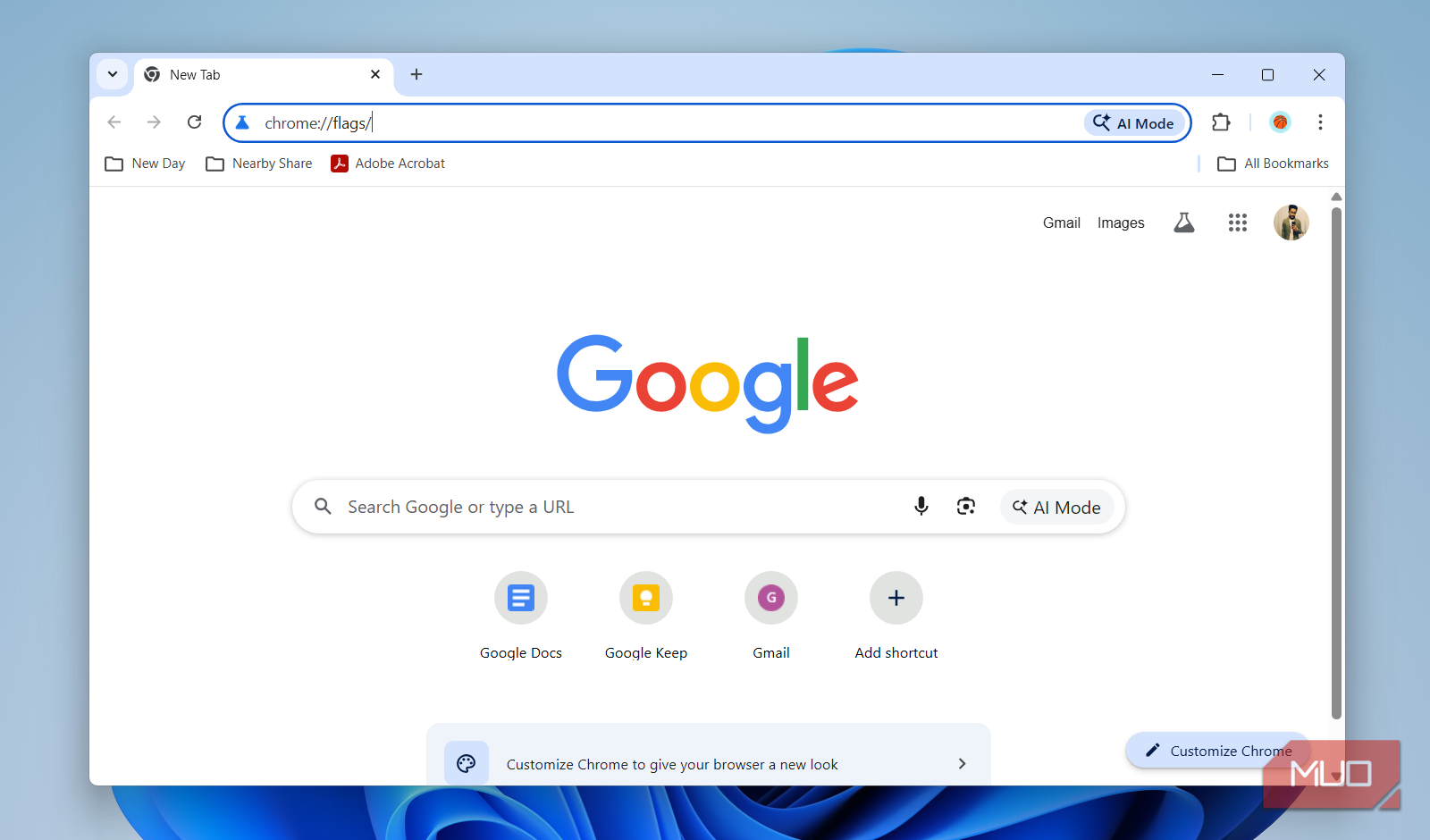Open a new tab with plus button

pyautogui.click(x=416, y=74)
